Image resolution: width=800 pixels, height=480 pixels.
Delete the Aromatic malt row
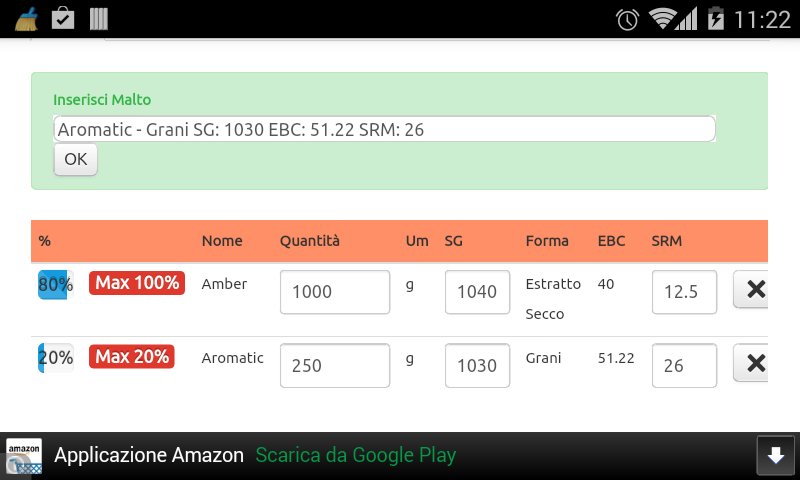tap(751, 363)
